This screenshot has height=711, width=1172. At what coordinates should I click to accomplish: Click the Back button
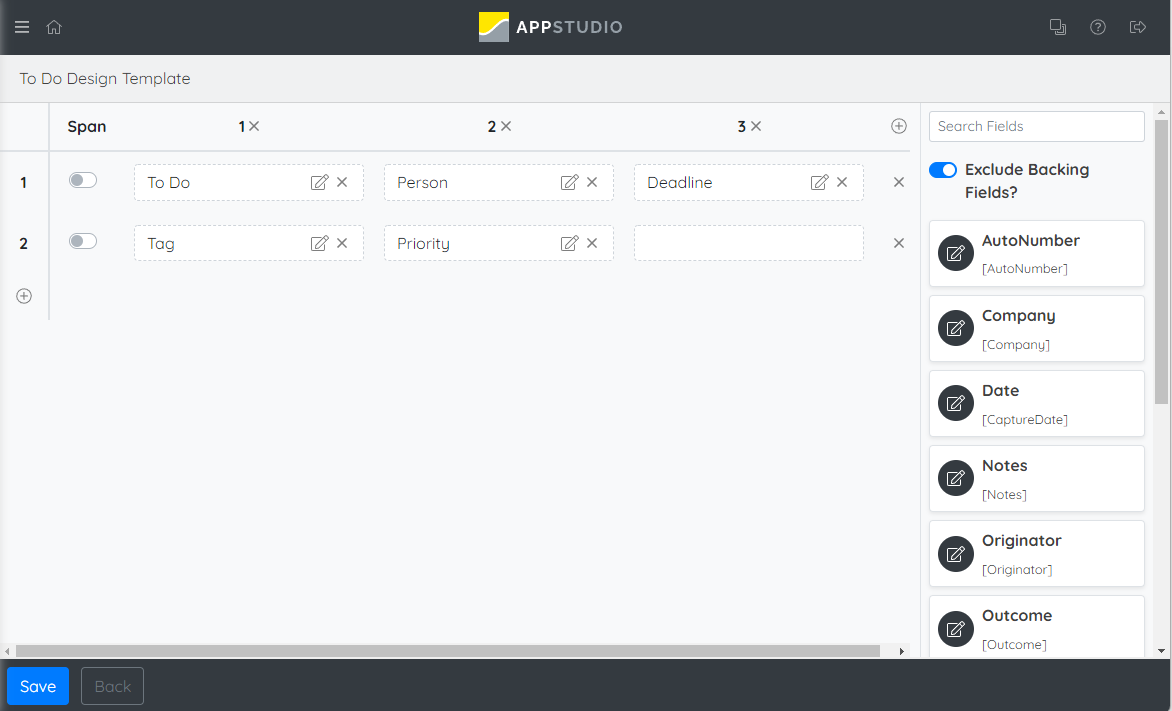[112, 686]
